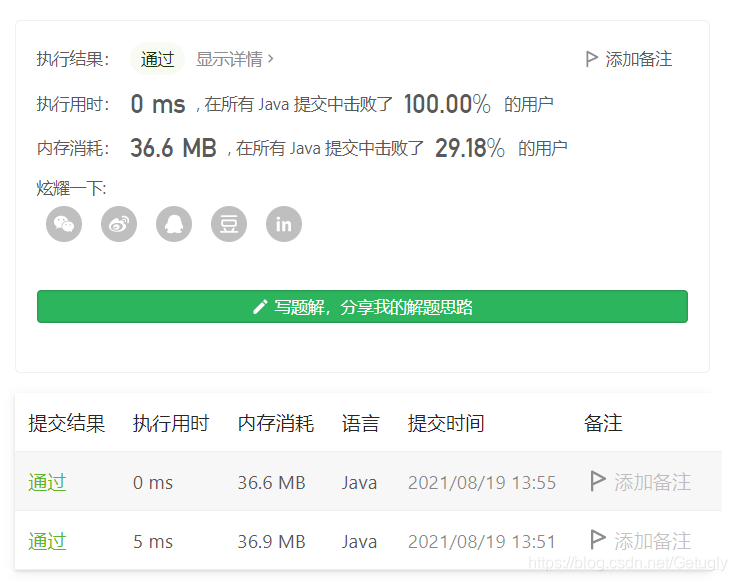Click the 0 ms cell in table

click(153, 483)
